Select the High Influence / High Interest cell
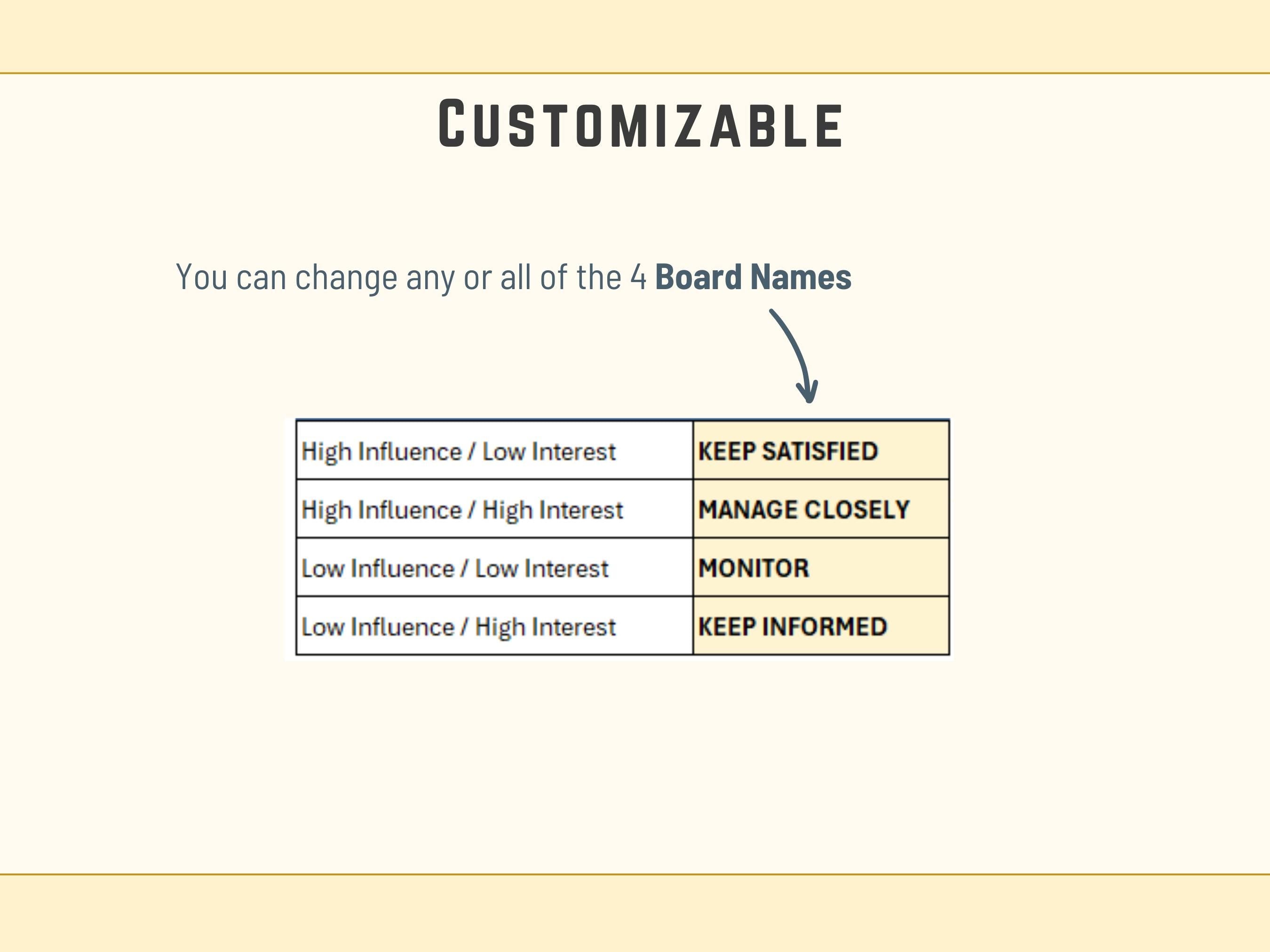 pyautogui.click(x=494, y=510)
